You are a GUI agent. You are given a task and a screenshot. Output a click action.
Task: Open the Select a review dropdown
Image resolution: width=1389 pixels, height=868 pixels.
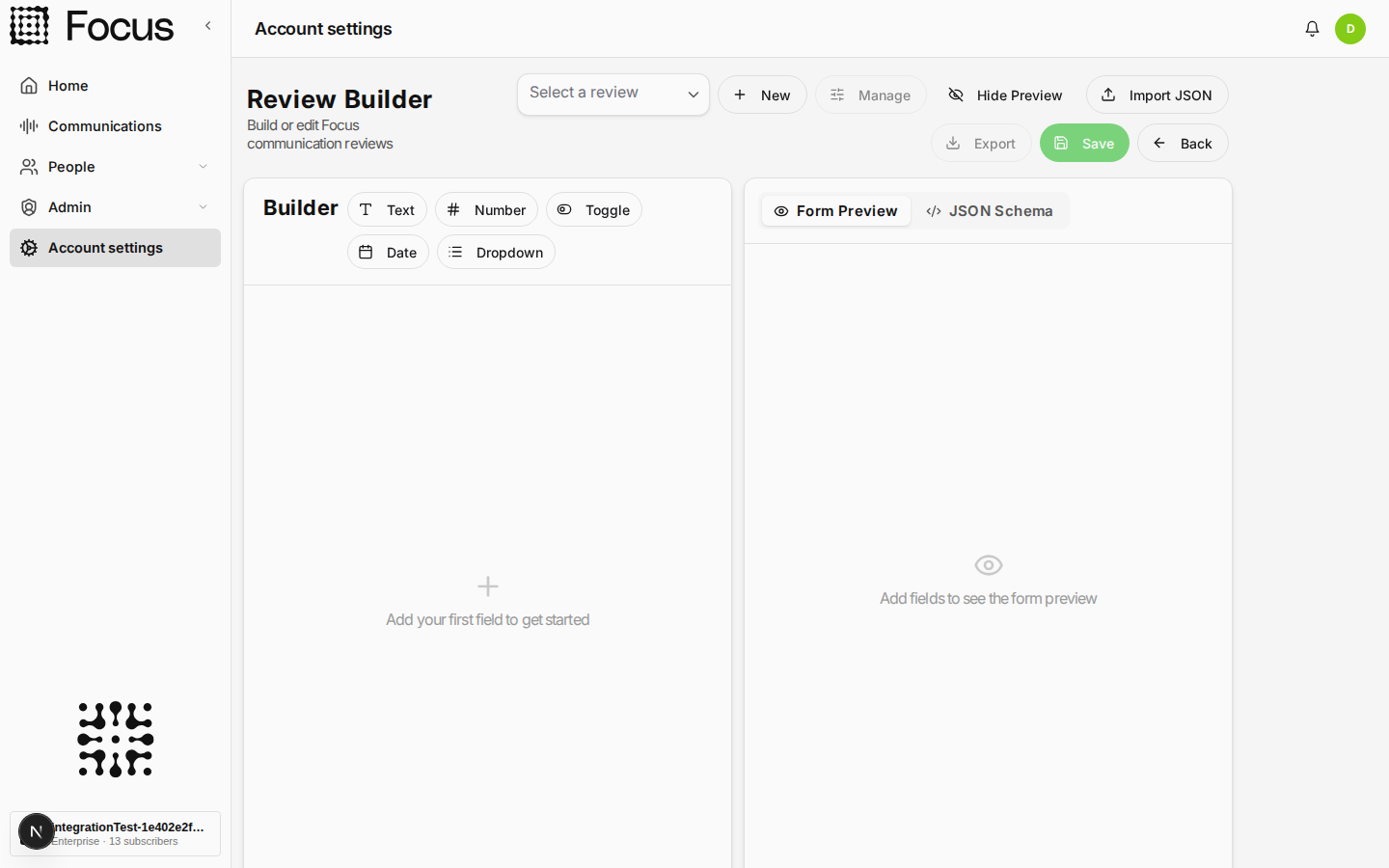click(x=613, y=95)
